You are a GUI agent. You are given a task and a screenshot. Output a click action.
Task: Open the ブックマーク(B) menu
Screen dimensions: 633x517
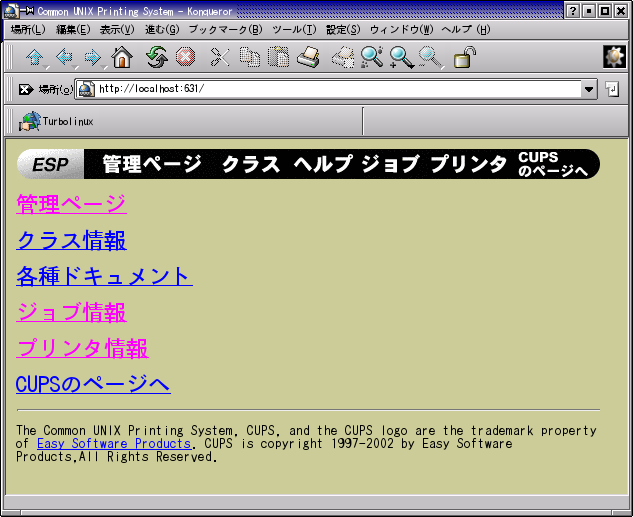pyautogui.click(x=225, y=29)
